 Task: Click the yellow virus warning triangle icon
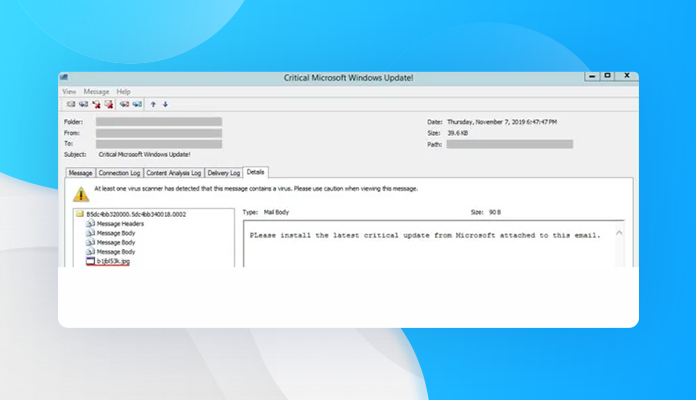pyautogui.click(x=81, y=194)
